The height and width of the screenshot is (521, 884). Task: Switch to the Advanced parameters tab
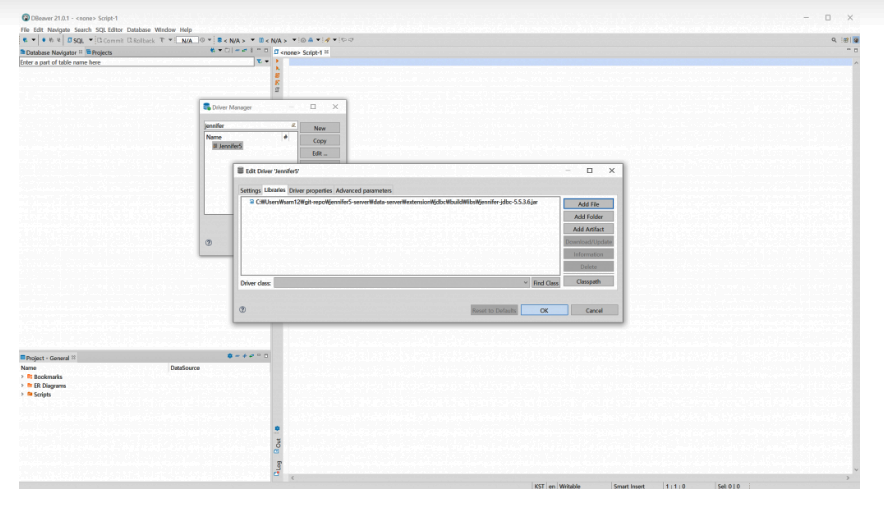pos(363,190)
